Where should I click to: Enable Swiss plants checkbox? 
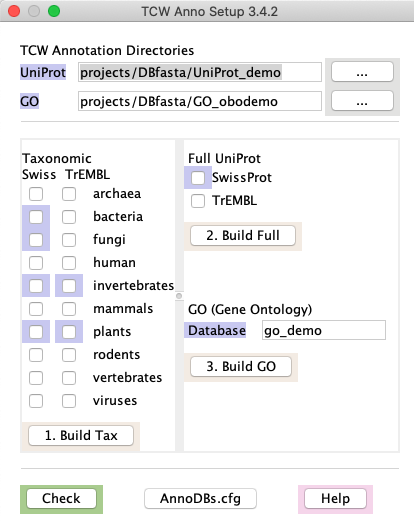(36, 332)
